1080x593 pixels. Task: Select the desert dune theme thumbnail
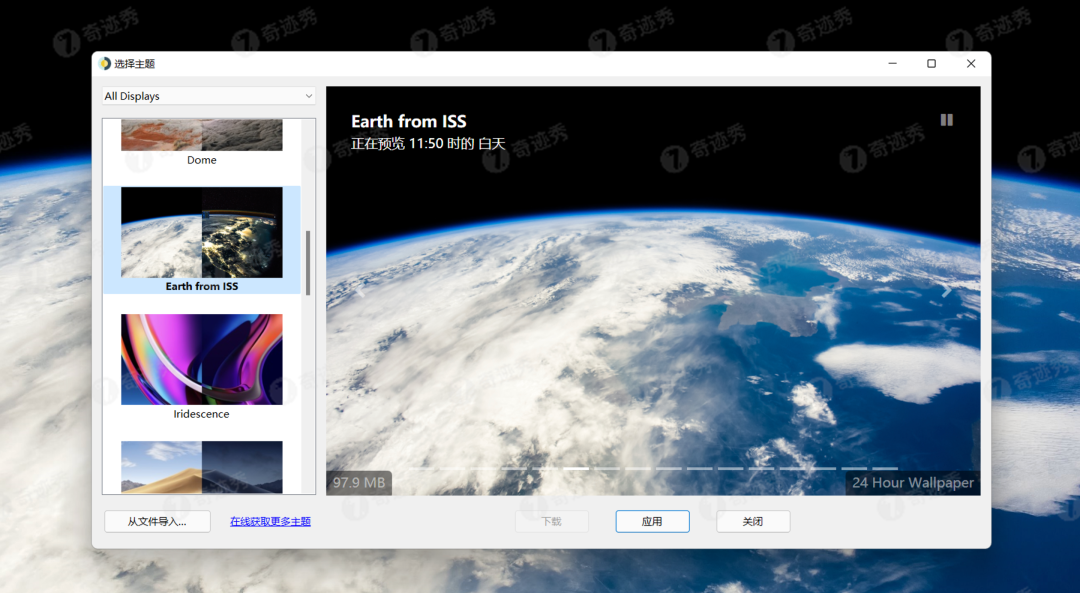202,467
